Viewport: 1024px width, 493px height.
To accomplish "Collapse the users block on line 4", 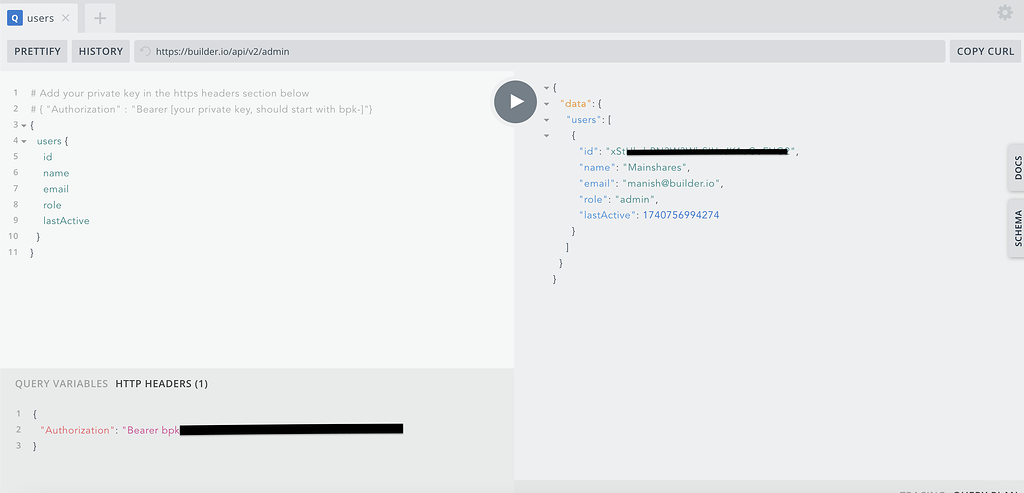I will pyautogui.click(x=24, y=141).
